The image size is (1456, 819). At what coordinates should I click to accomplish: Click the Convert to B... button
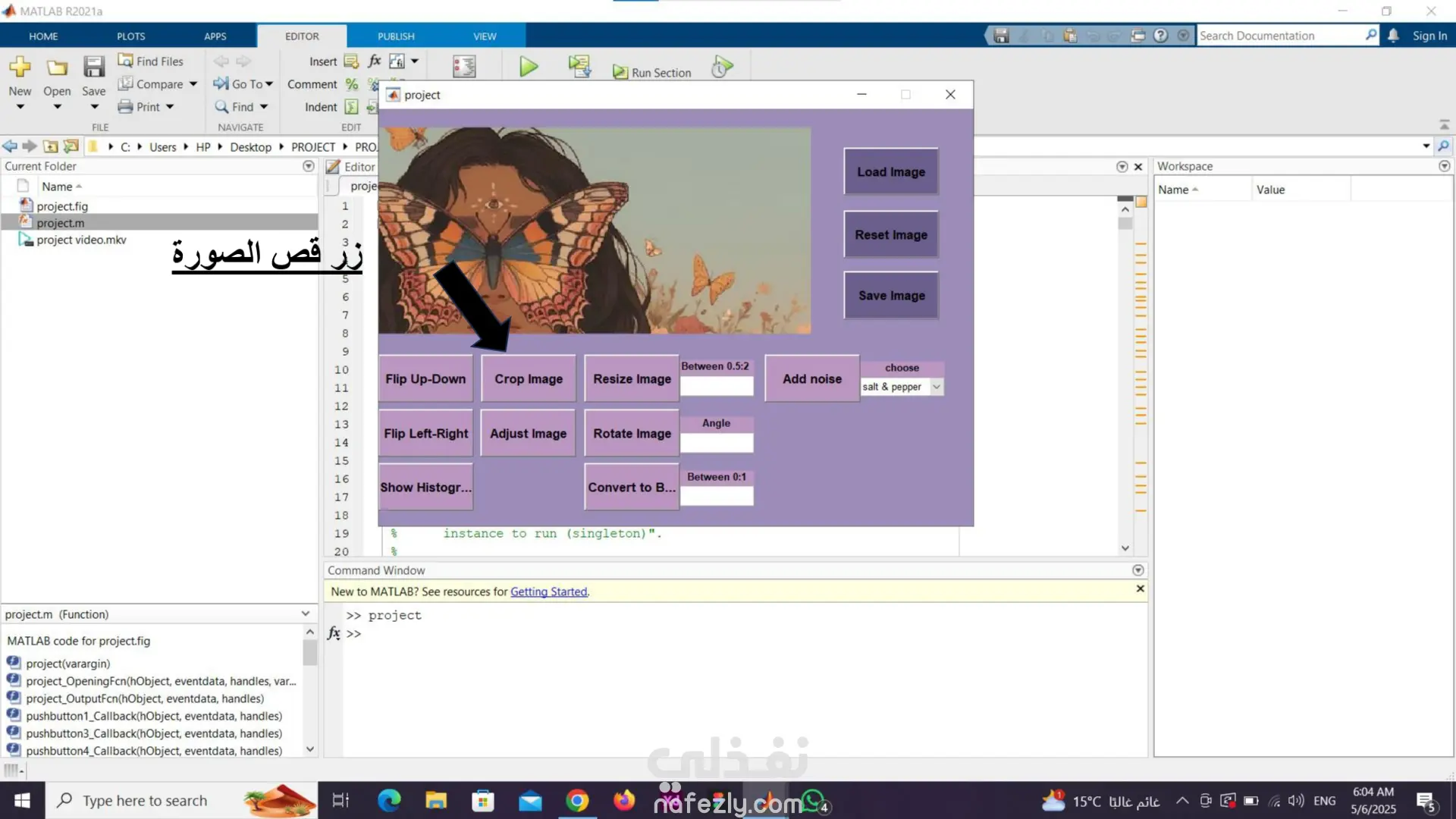pyautogui.click(x=632, y=488)
